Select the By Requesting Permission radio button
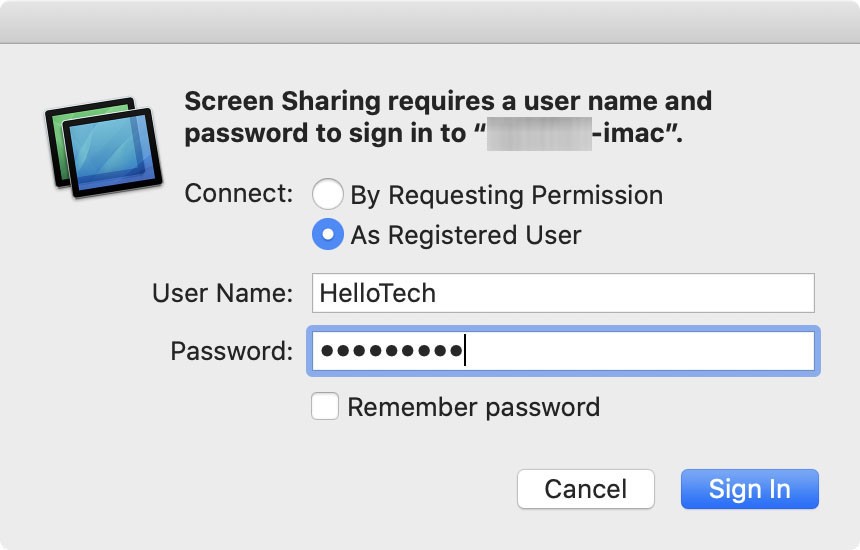860x550 pixels. coord(328,194)
